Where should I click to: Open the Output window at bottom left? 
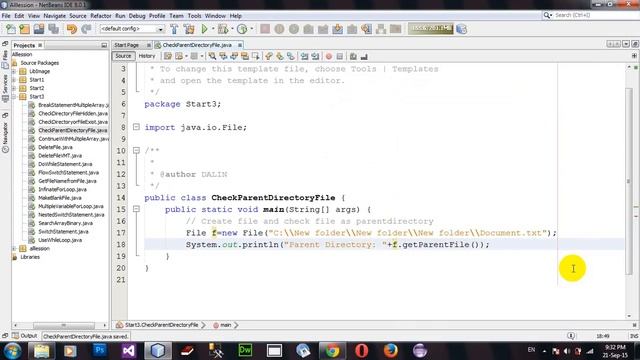[x=24, y=336]
